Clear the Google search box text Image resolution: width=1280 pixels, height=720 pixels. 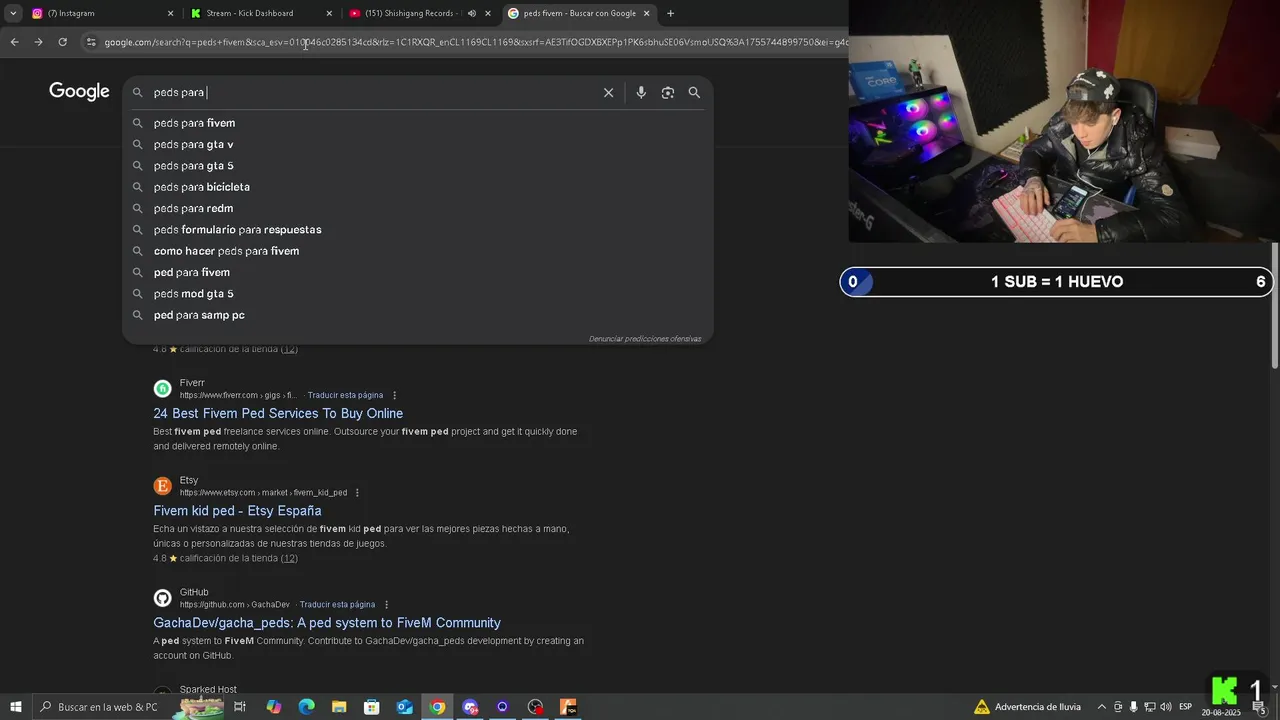pyautogui.click(x=608, y=92)
